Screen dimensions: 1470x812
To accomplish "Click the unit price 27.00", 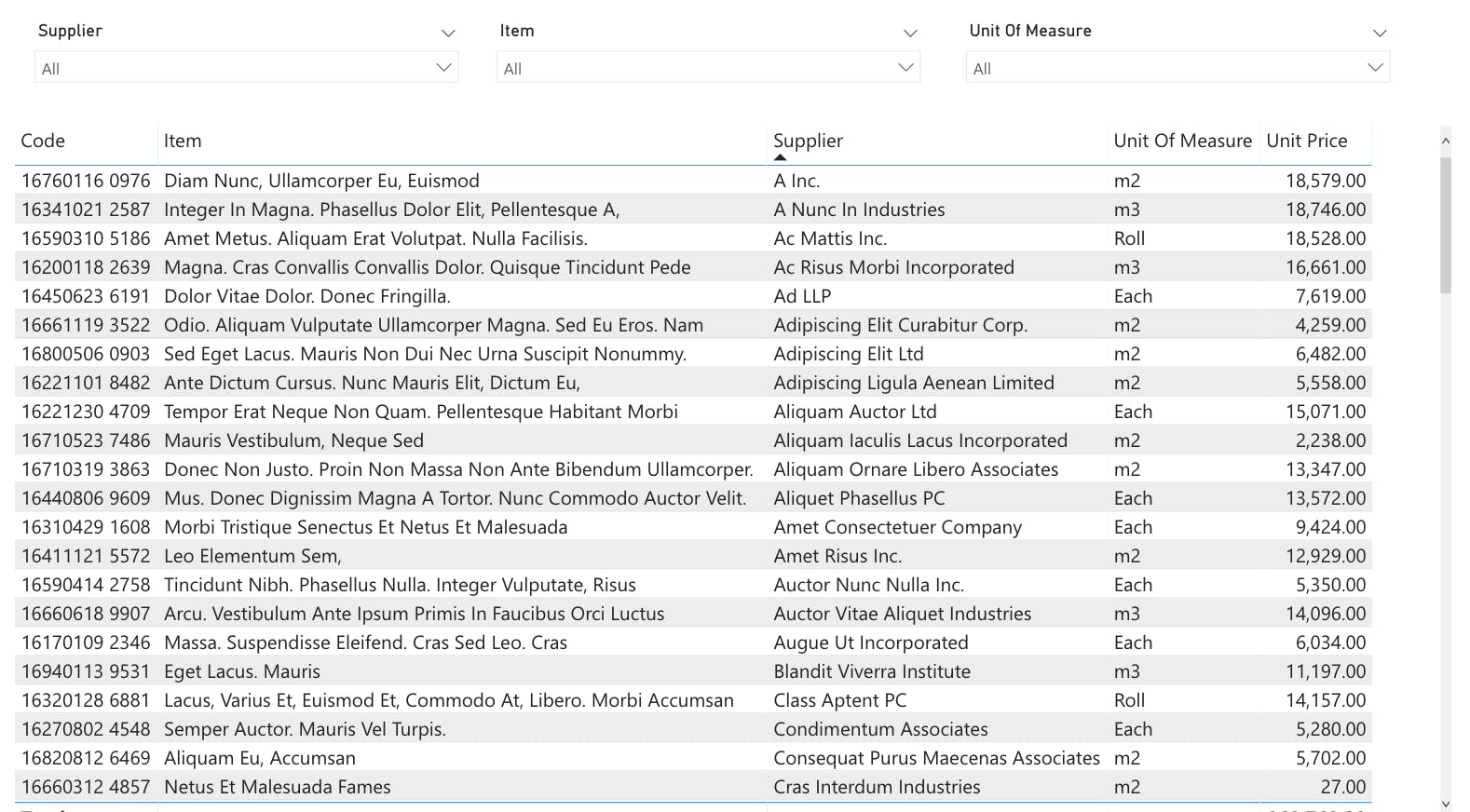I will click(1343, 787).
